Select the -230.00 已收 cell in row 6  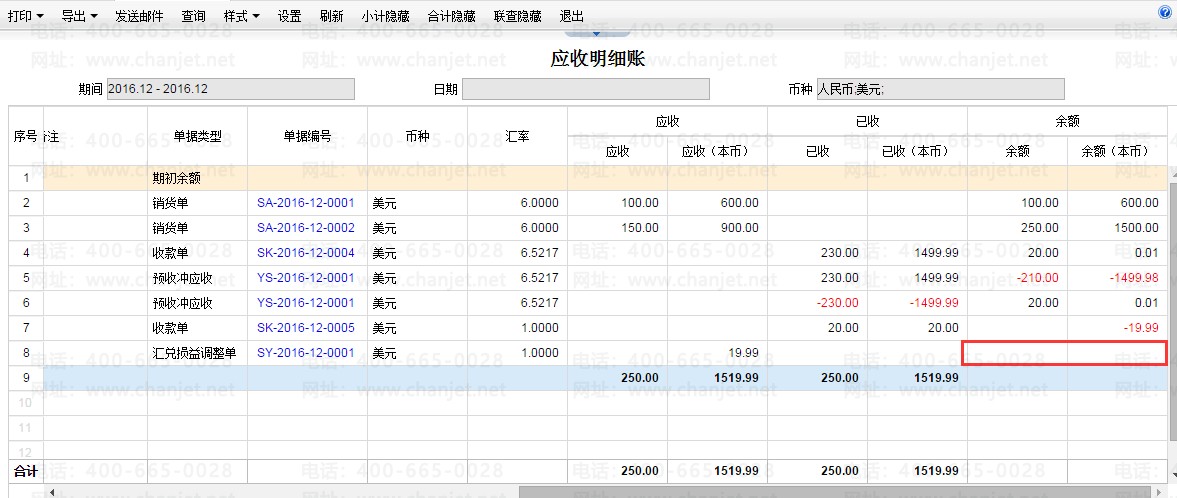coord(817,303)
